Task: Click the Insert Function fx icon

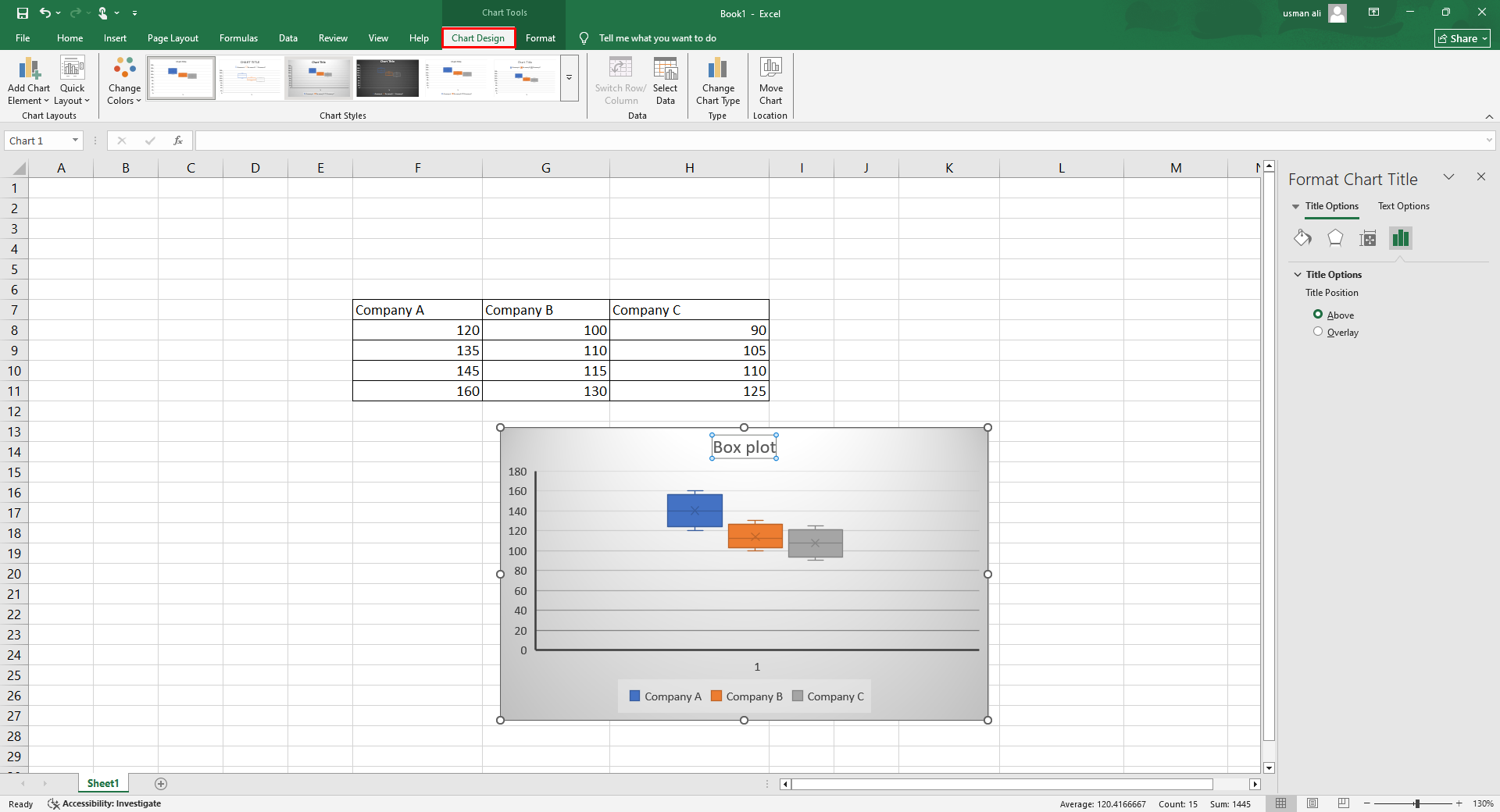Action: (x=178, y=141)
